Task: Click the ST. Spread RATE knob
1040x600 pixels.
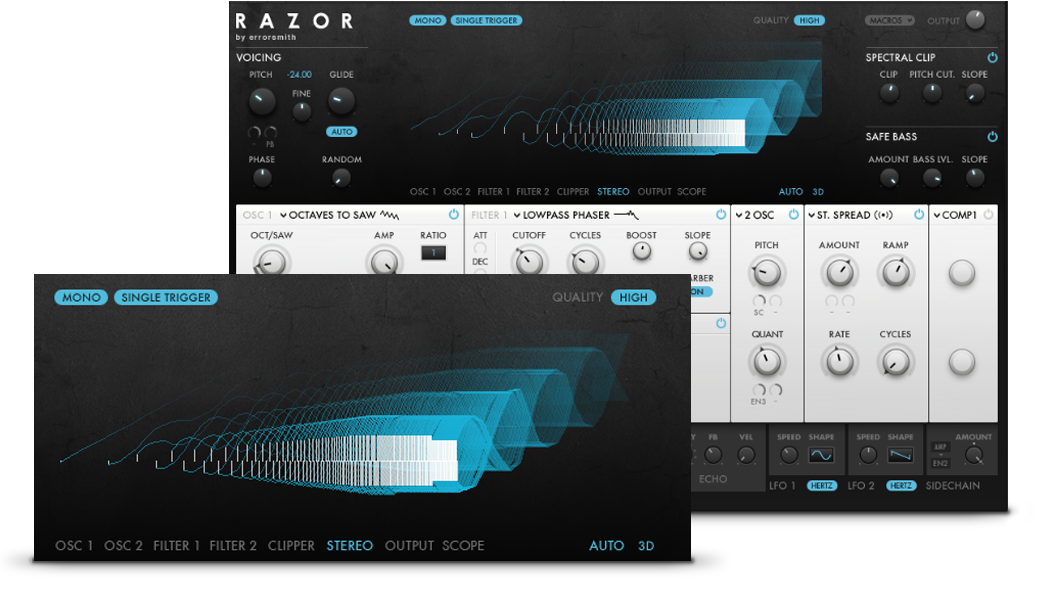Action: 839,362
